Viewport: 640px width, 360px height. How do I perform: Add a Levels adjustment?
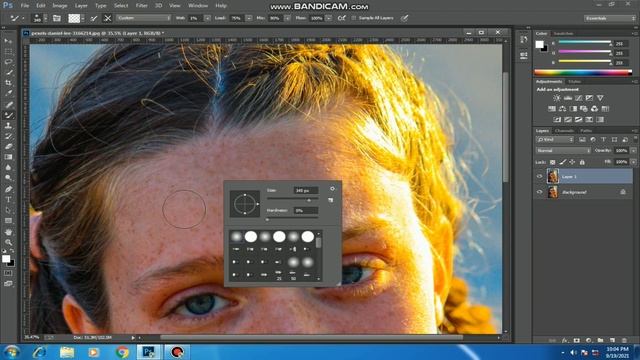(x=568, y=98)
